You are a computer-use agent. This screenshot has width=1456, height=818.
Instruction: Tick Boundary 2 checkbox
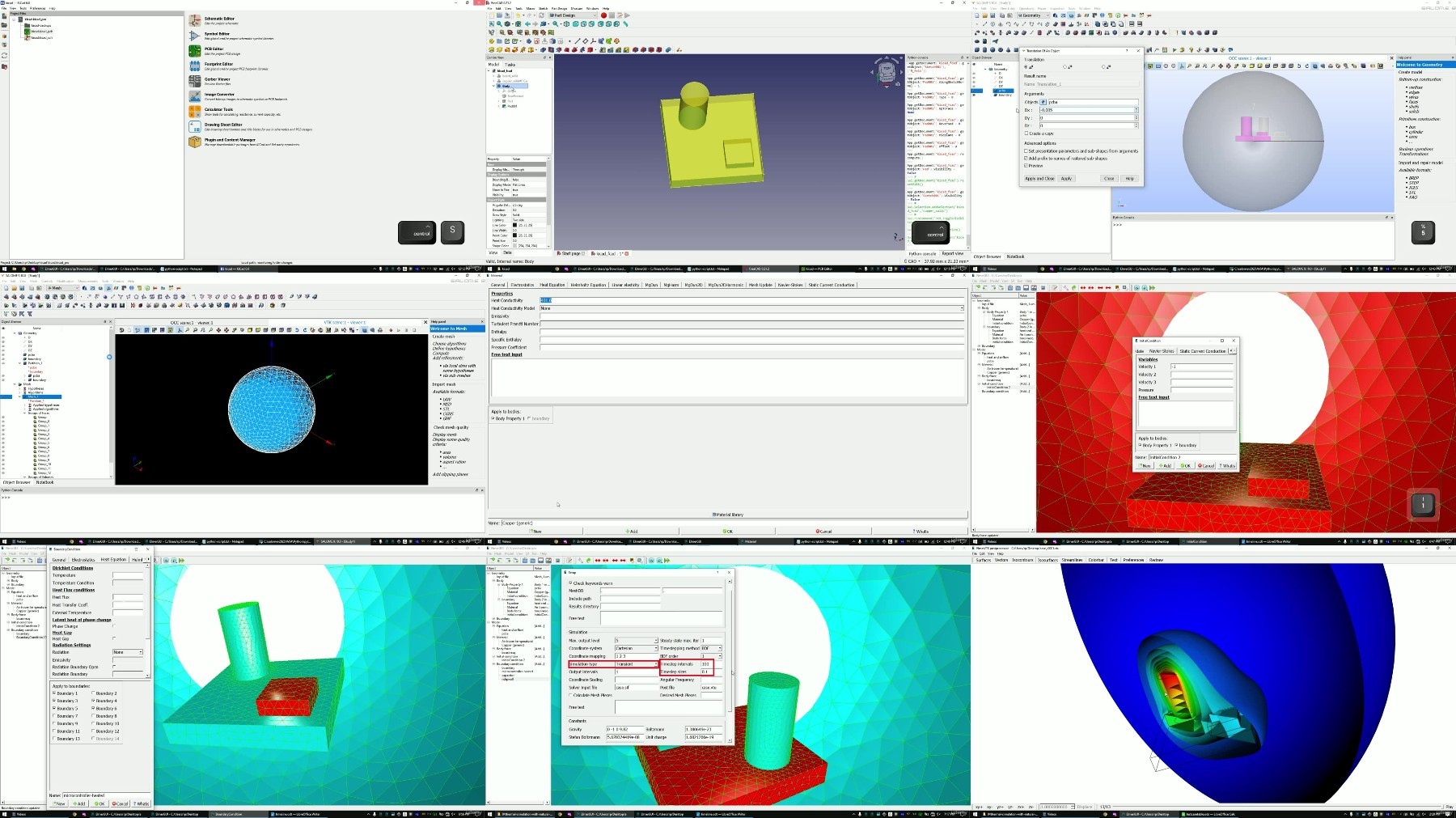click(94, 693)
